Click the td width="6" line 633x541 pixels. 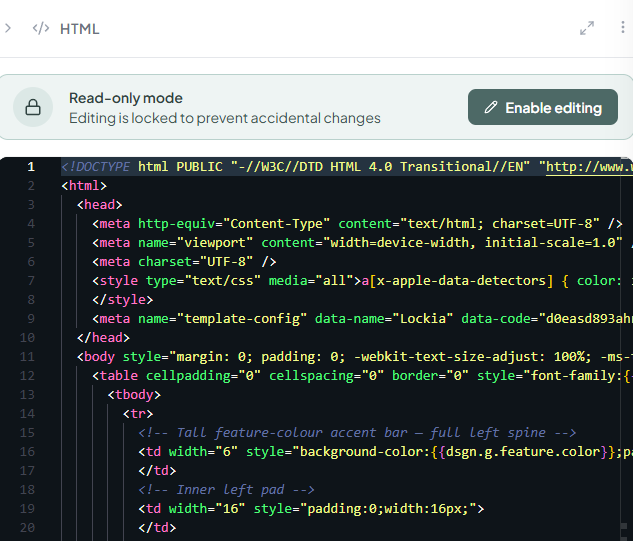point(385,451)
